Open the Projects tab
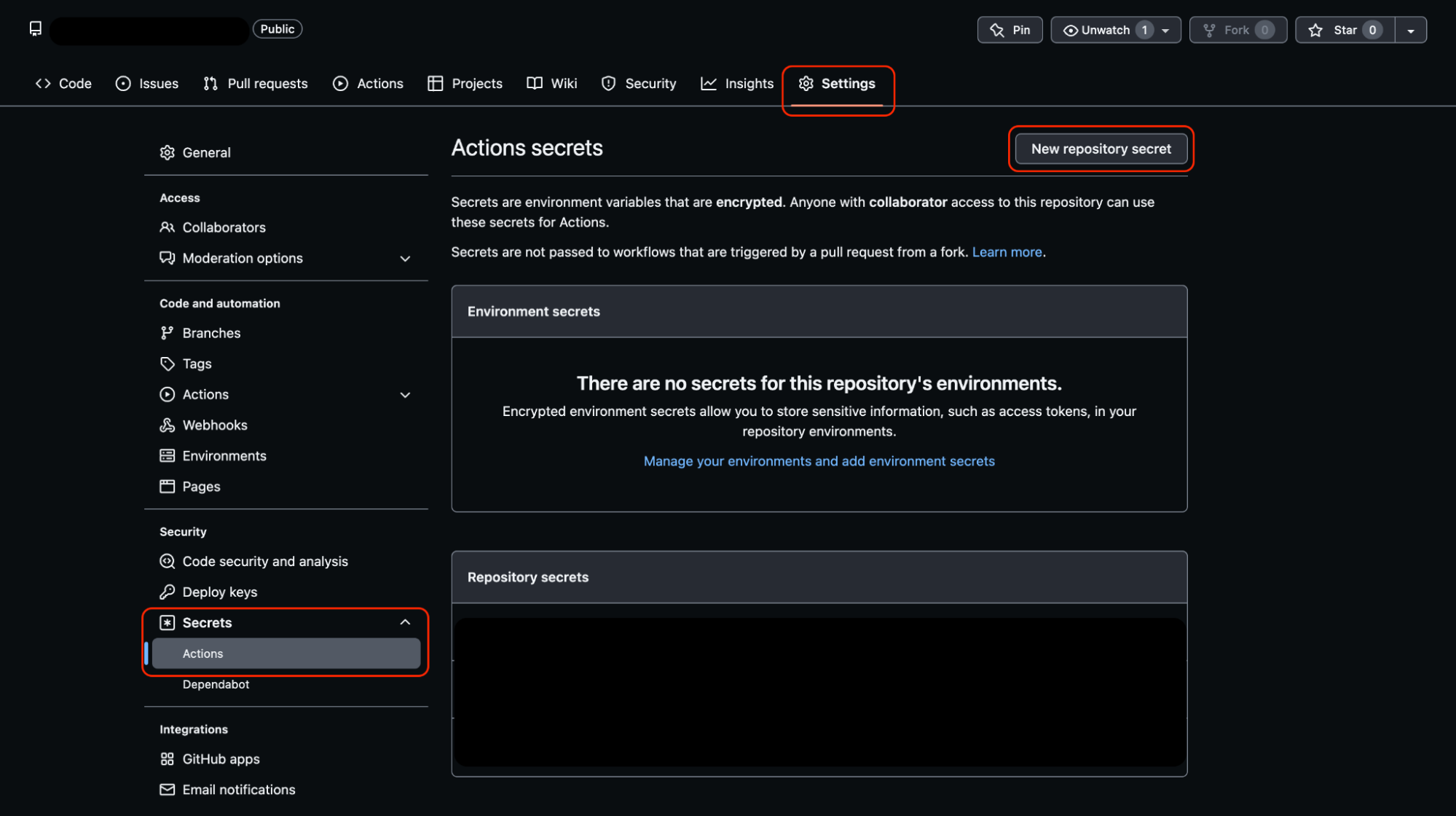Screen dimensions: 1456x816 [x=465, y=84]
